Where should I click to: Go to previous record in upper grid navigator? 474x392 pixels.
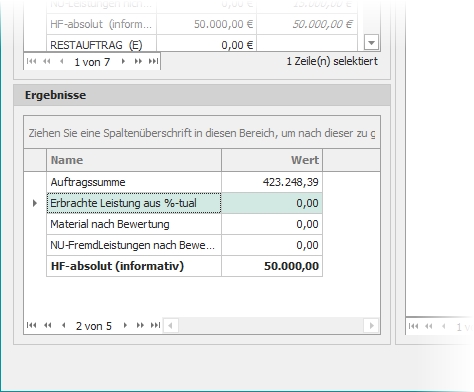coord(62,61)
